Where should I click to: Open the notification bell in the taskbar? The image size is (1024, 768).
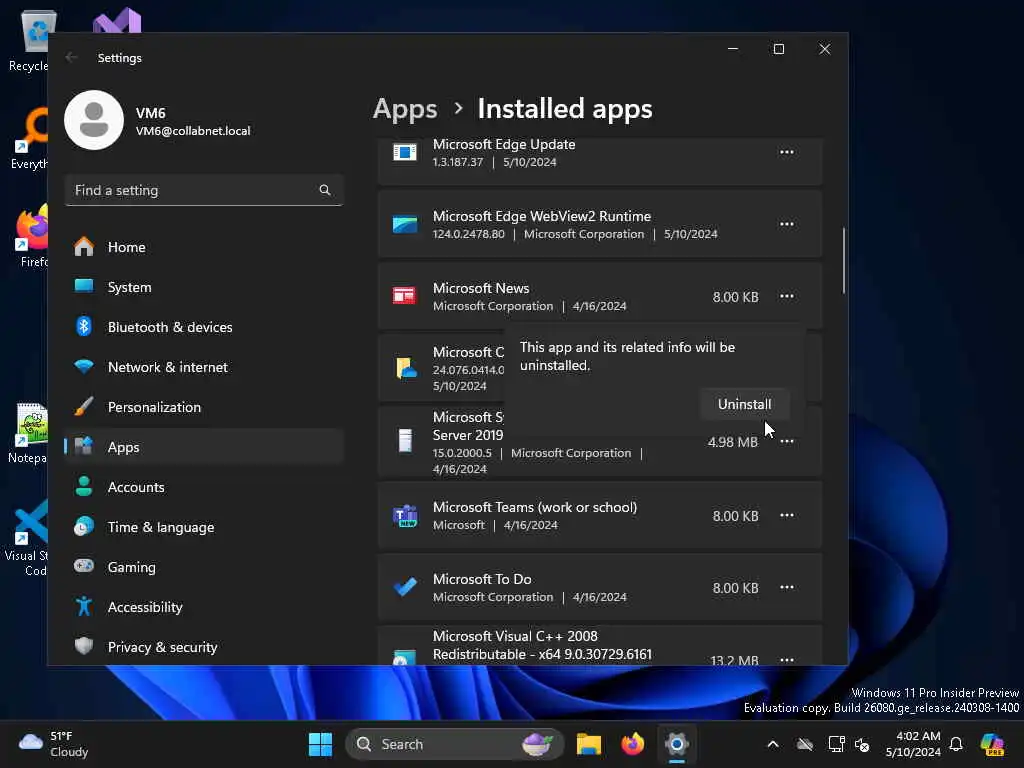point(956,744)
